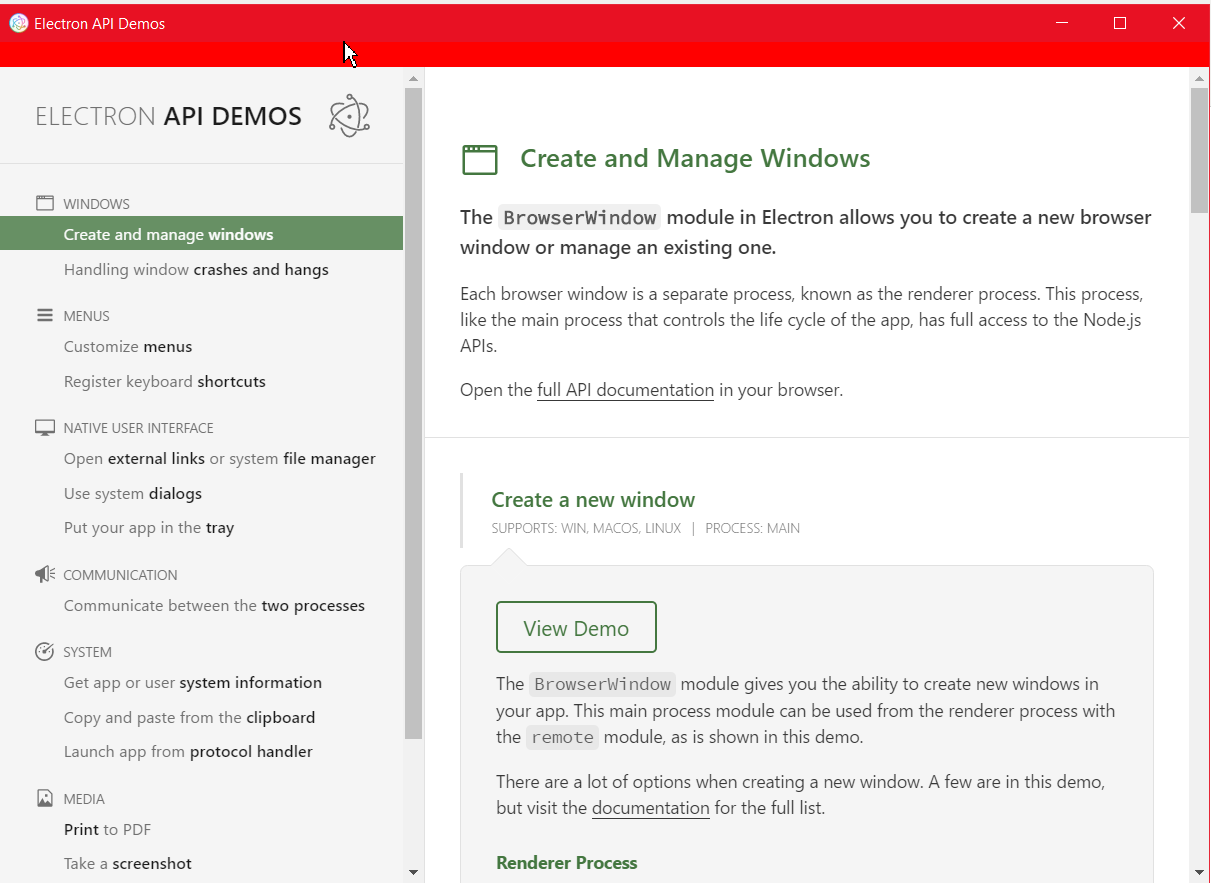The height and width of the screenshot is (883, 1211).
Task: Click the Renderer Process subheading
Action: 567,862
